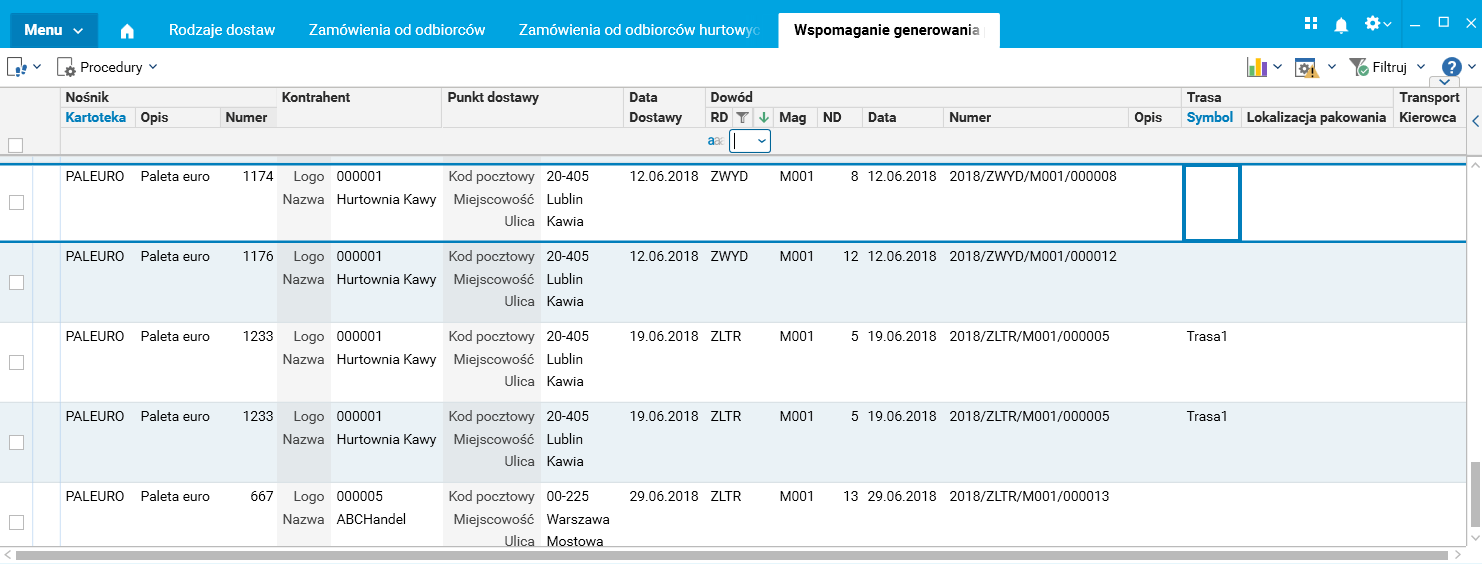The image size is (1482, 564).
Task: Expand arrow beside the footsteps icon
Action: 37,67
